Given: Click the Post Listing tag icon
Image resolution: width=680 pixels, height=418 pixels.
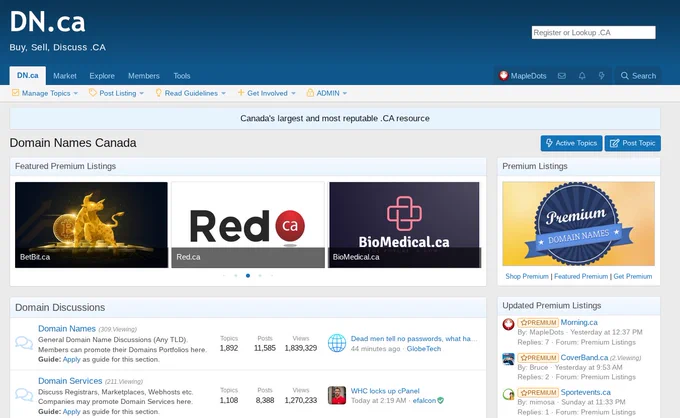Looking at the screenshot, I should (x=92, y=93).
